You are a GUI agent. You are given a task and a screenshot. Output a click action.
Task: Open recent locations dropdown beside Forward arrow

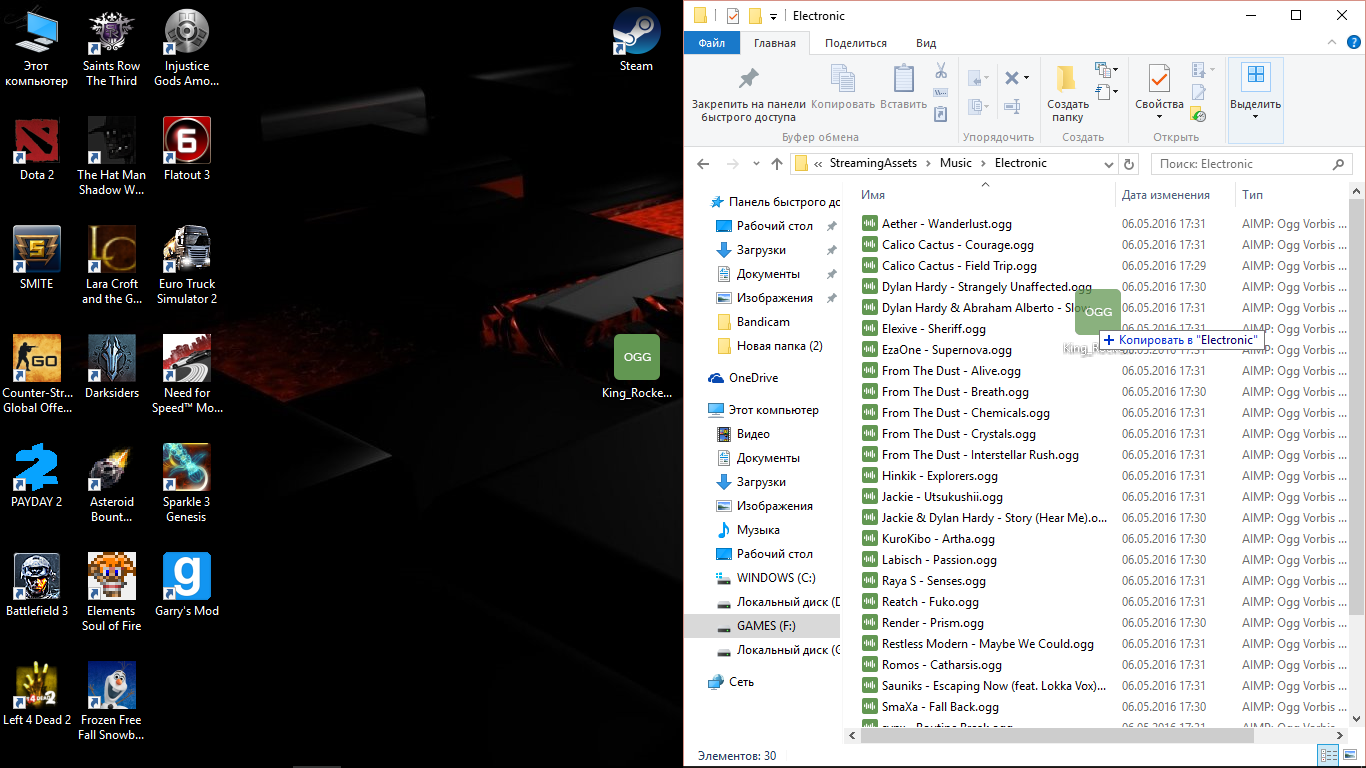pyautogui.click(x=755, y=165)
